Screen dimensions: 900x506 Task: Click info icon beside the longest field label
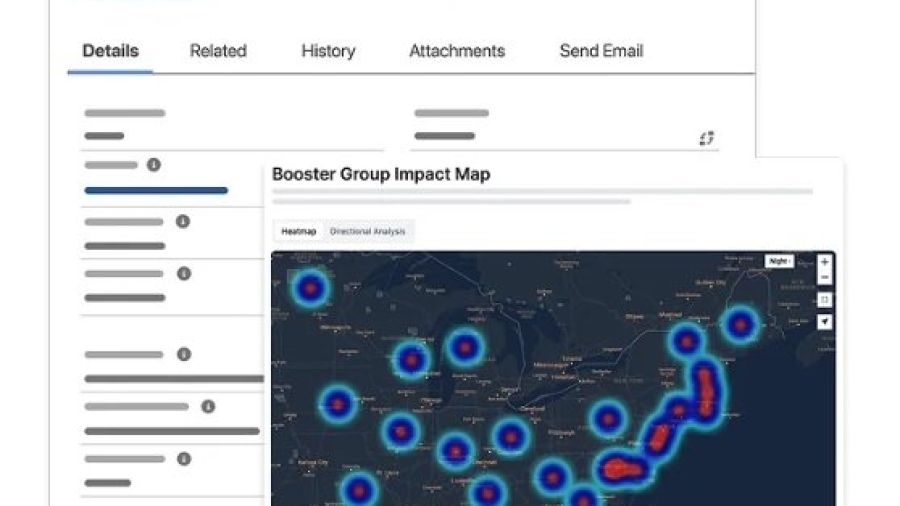point(208,407)
